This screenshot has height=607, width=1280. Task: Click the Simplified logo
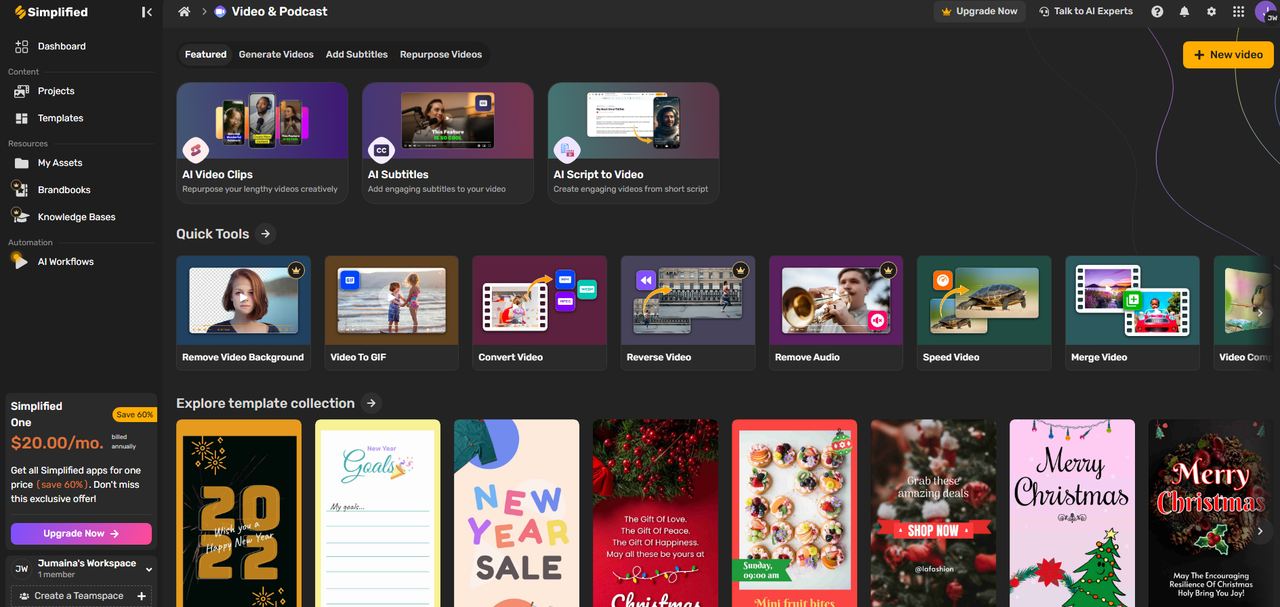(x=51, y=12)
